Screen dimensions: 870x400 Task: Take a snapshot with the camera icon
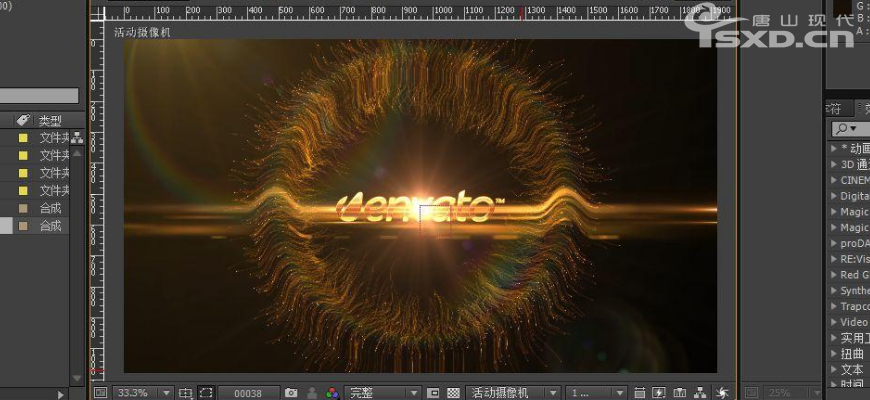pyautogui.click(x=291, y=393)
